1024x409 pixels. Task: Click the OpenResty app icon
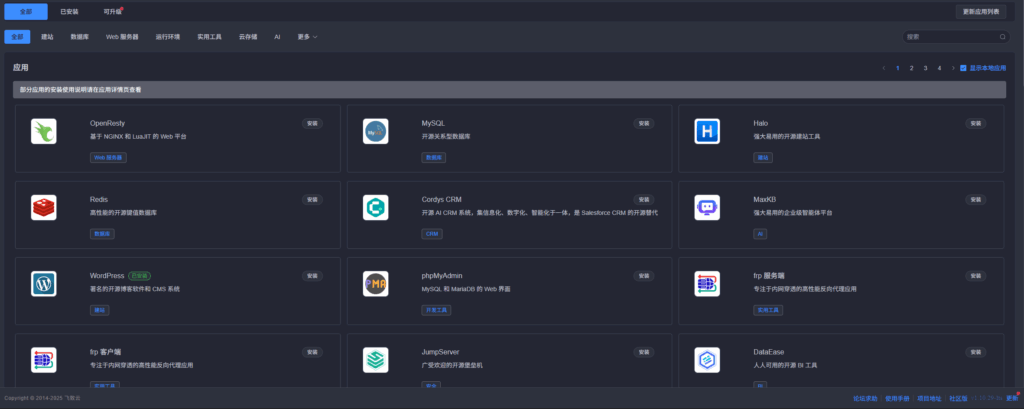(43, 131)
